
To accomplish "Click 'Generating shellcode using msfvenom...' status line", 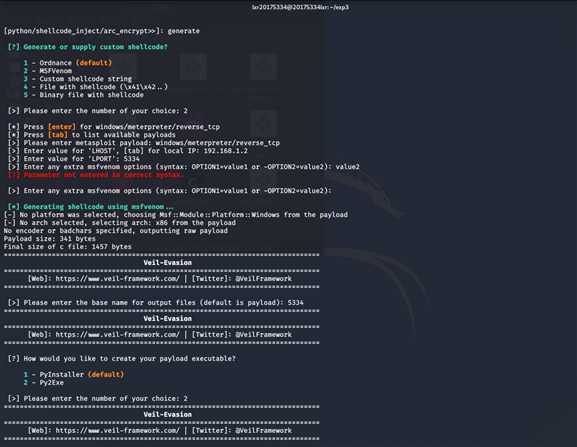I will coord(90,207).
